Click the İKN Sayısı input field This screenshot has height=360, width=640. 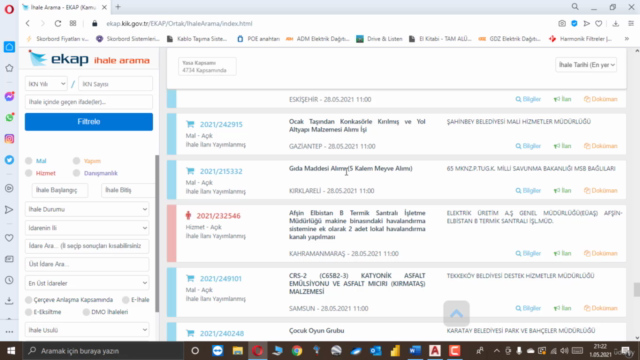pos(116,84)
